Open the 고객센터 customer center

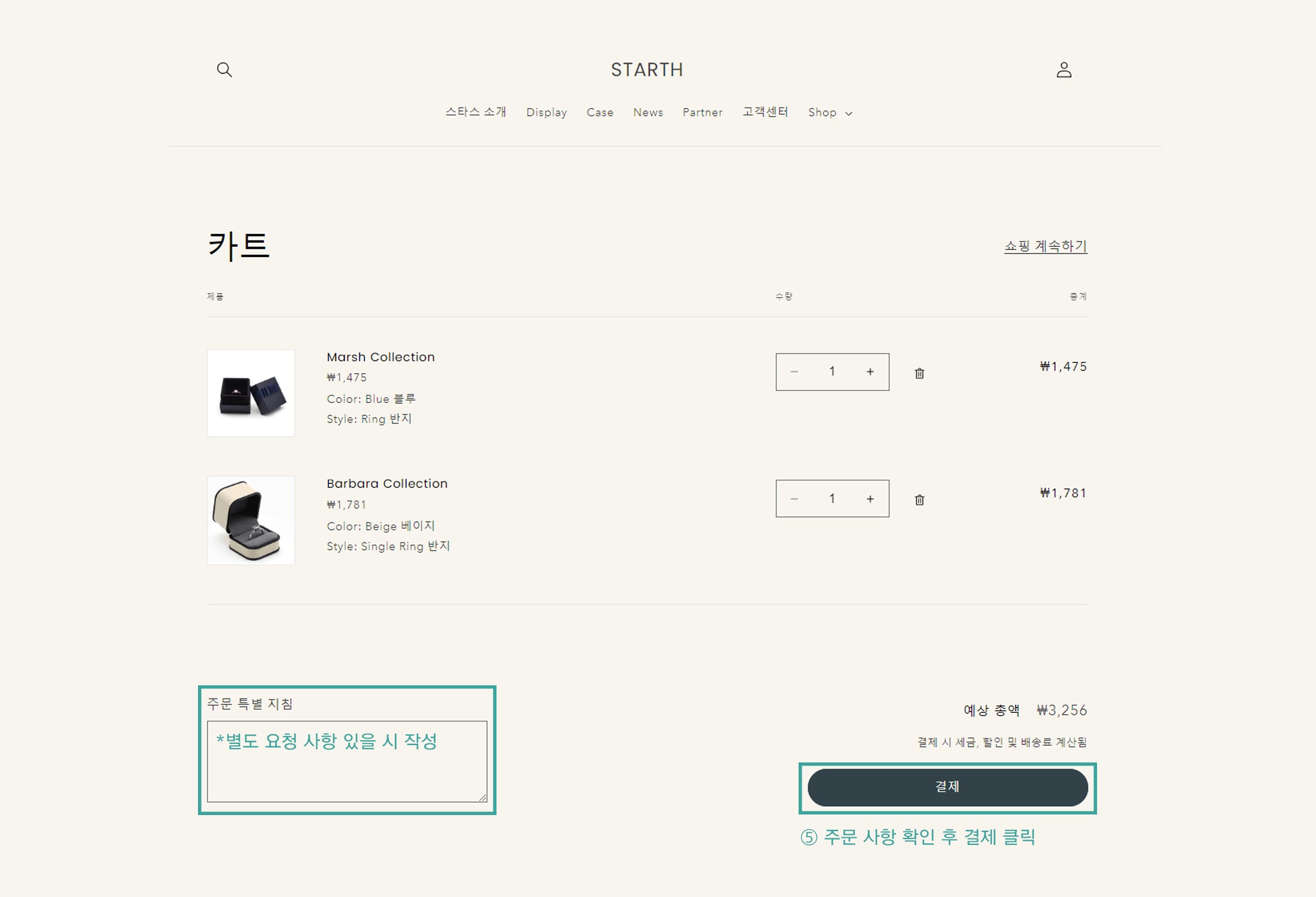[766, 111]
